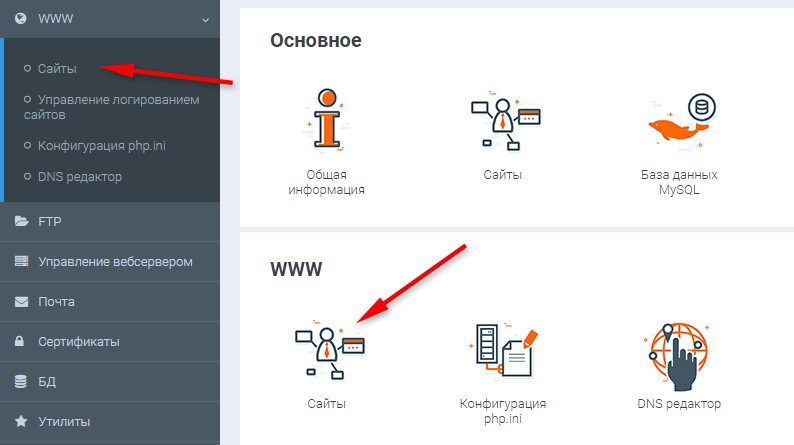Click the Почта envelope icon in sidebar
This screenshot has width=794, height=445.
20,301
